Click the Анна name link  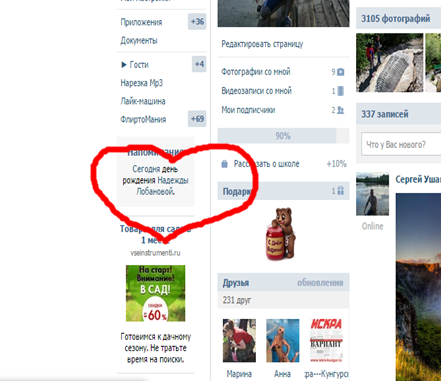pos(282,374)
